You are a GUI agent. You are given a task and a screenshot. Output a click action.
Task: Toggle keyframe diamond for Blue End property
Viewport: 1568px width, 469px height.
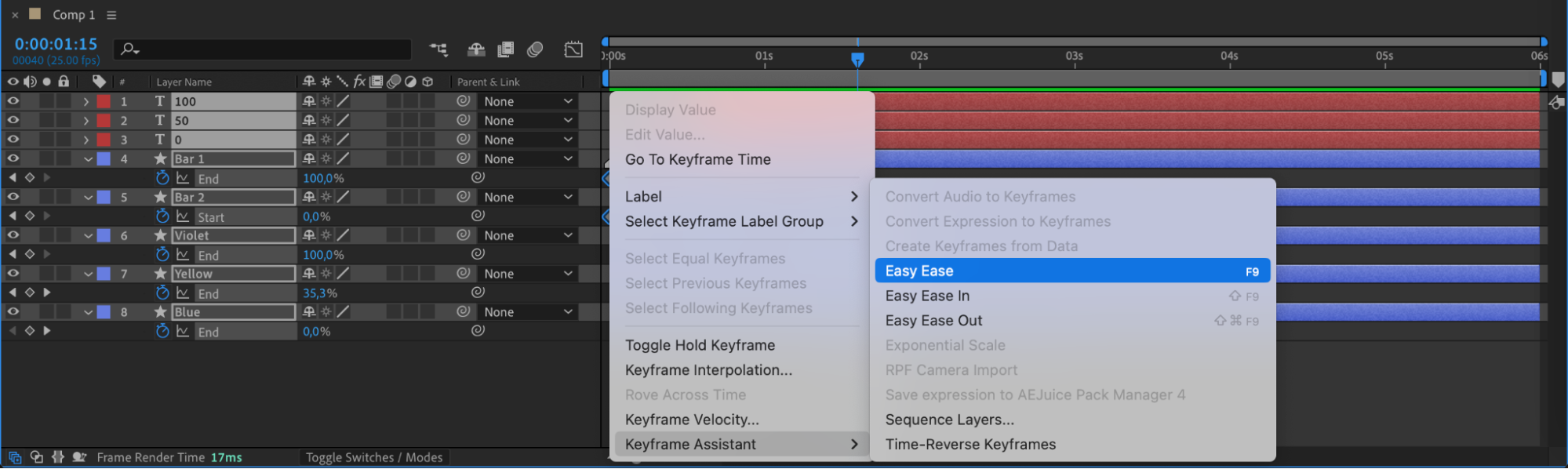tap(30, 331)
